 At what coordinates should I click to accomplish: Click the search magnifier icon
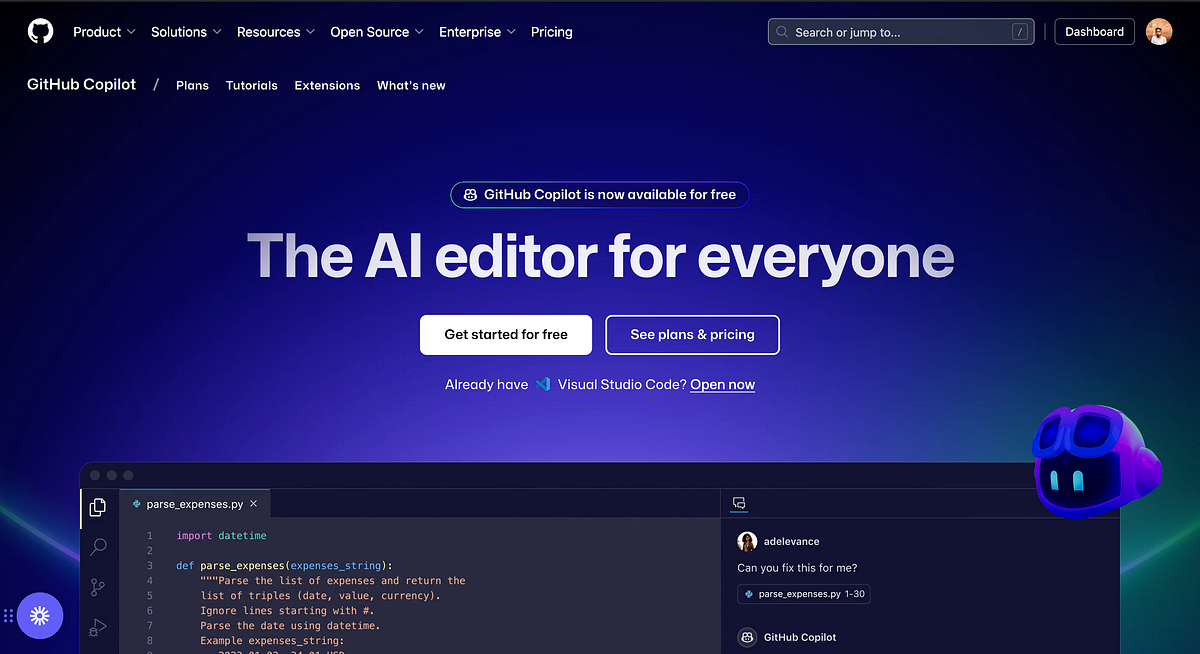tap(782, 32)
